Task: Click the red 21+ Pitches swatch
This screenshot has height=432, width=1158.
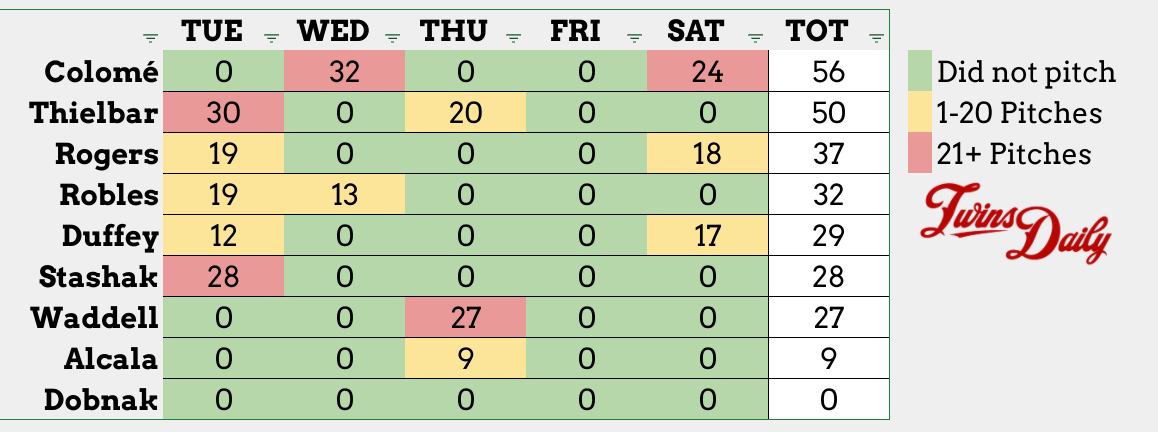Action: 919,153
